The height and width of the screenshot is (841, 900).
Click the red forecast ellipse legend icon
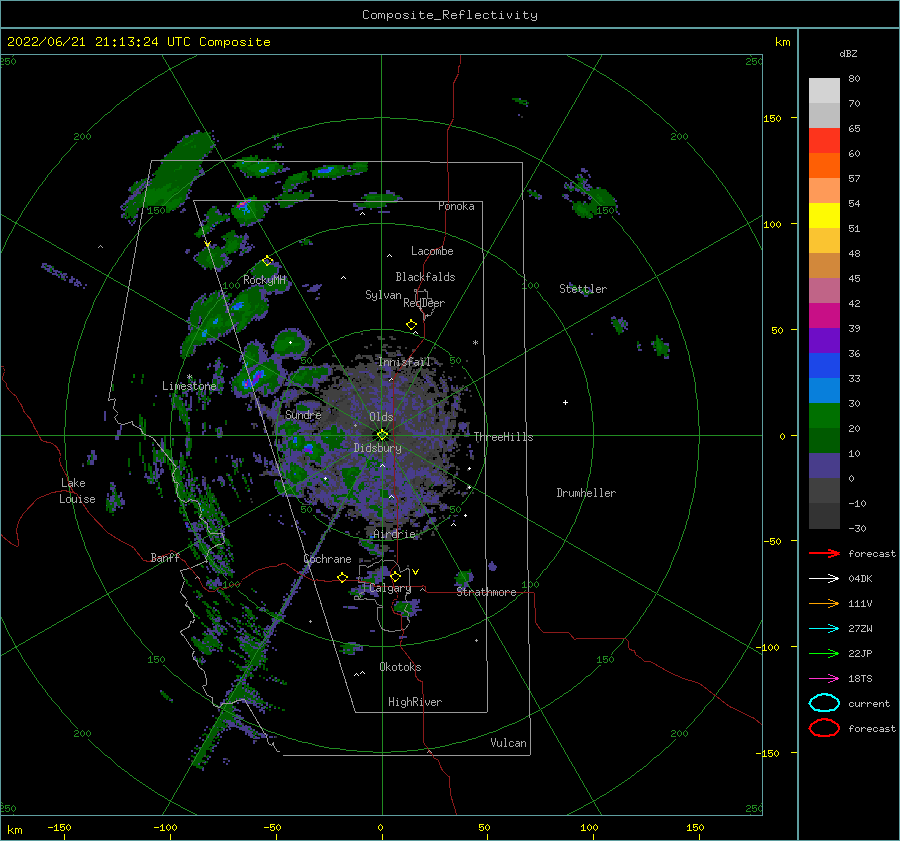[824, 728]
